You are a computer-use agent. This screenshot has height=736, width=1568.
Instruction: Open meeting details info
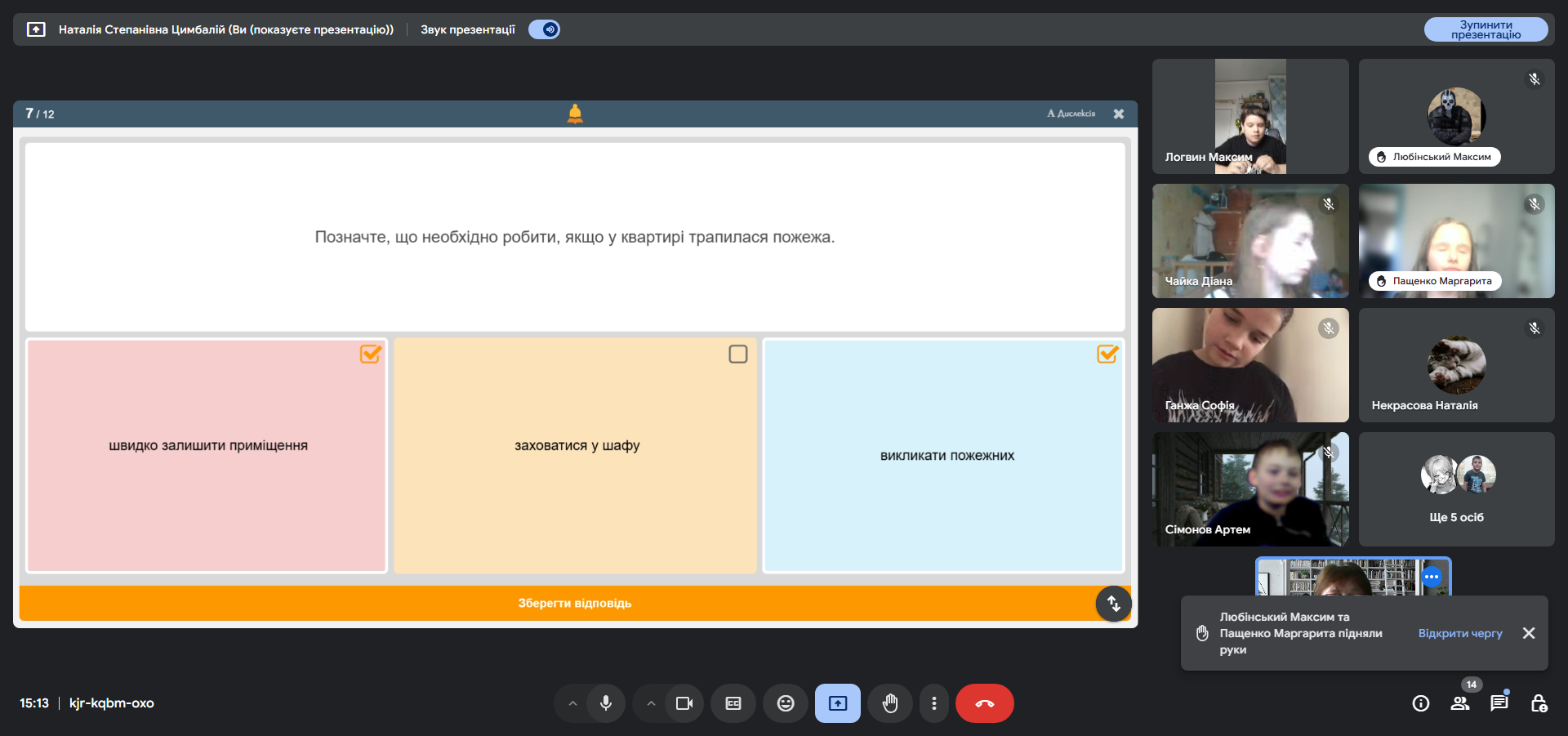1421,703
